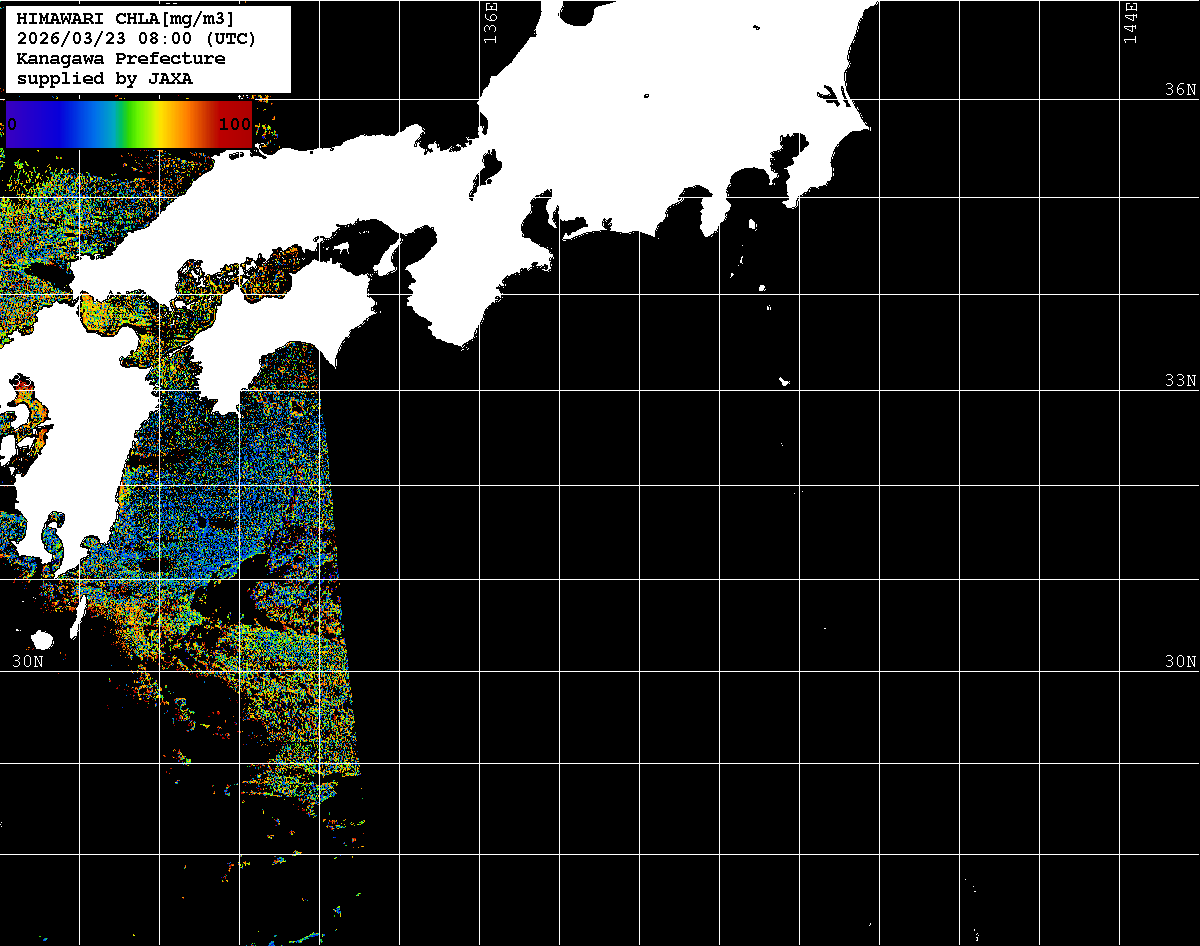
Task: Click the green section of the colorbar
Action: point(128,124)
